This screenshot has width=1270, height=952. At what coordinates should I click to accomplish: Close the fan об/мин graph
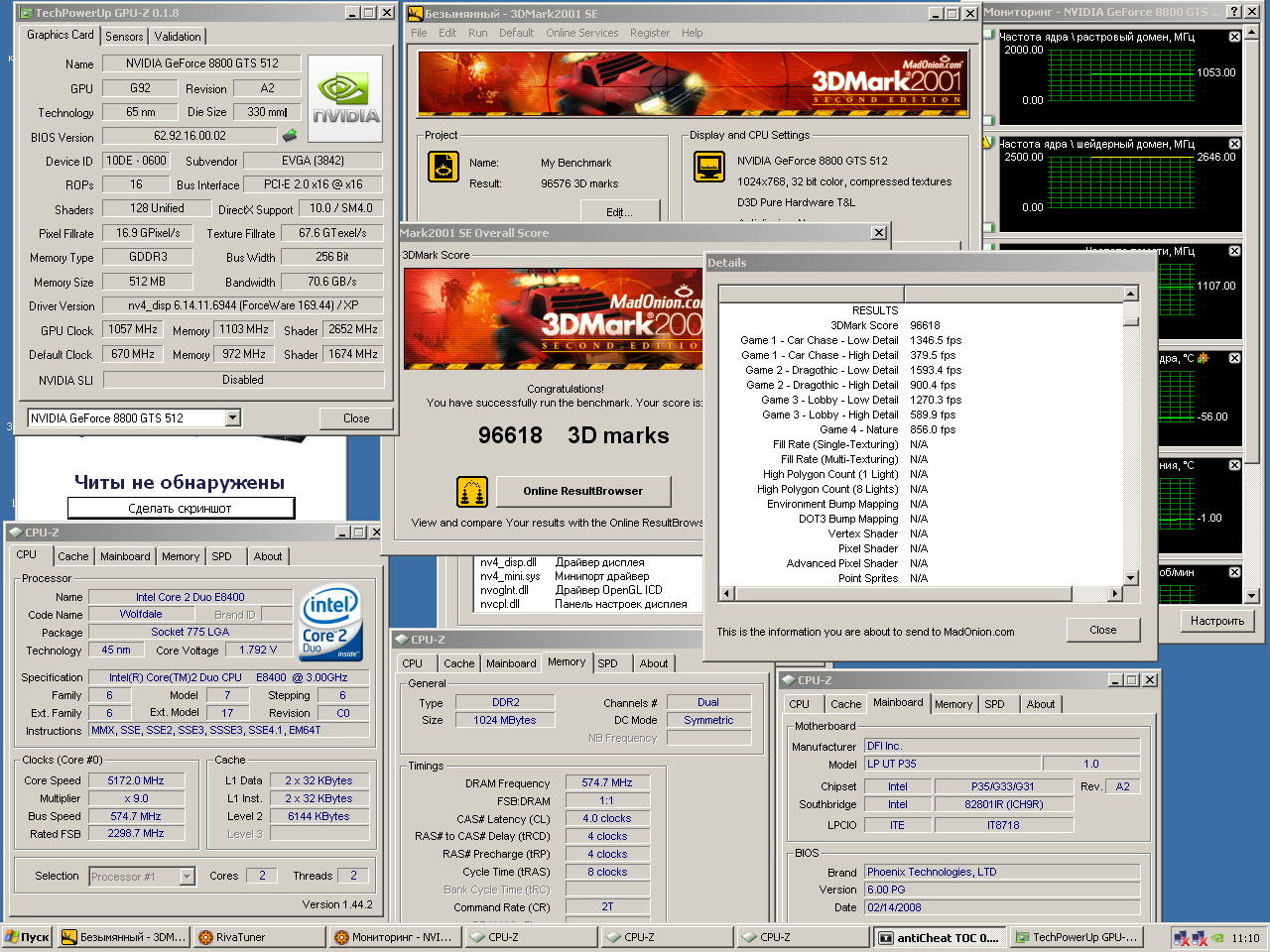click(x=1234, y=572)
